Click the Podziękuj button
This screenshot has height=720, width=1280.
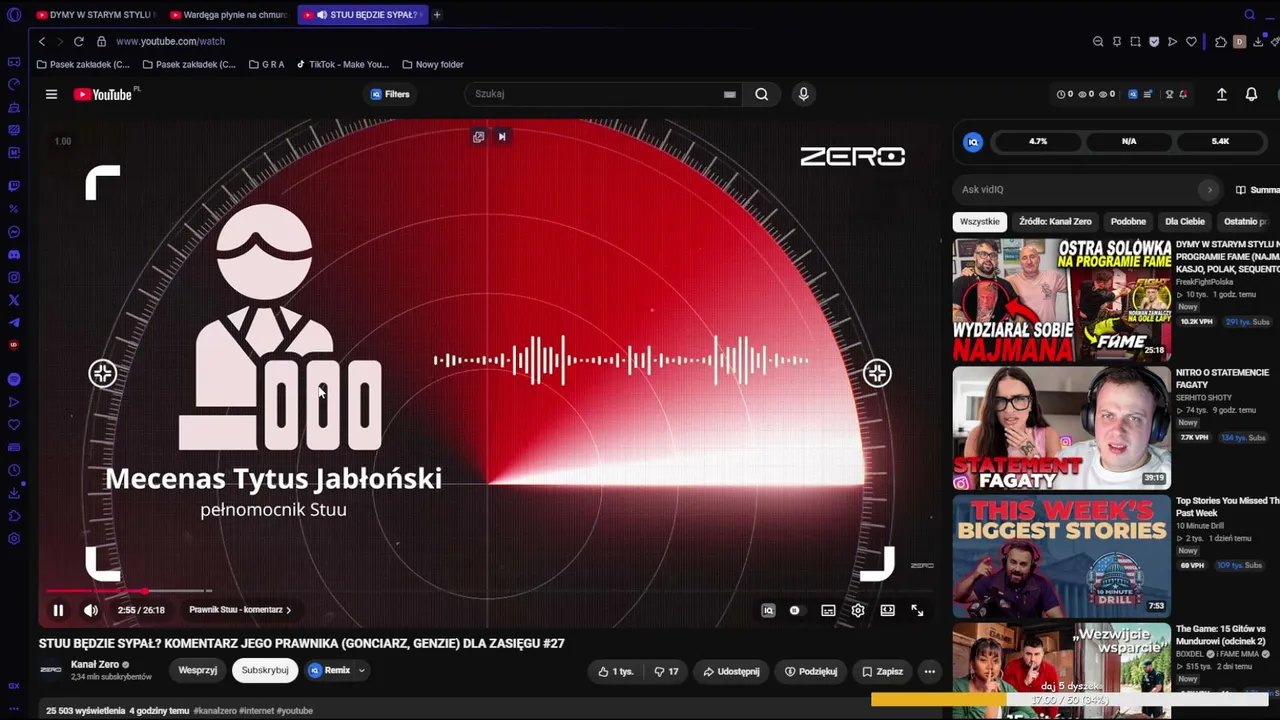click(x=811, y=671)
